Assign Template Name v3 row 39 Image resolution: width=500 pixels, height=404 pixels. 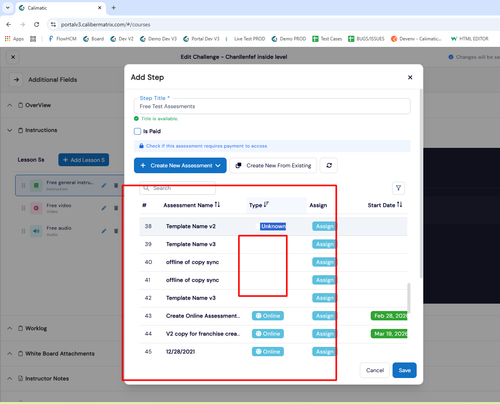click(x=324, y=244)
